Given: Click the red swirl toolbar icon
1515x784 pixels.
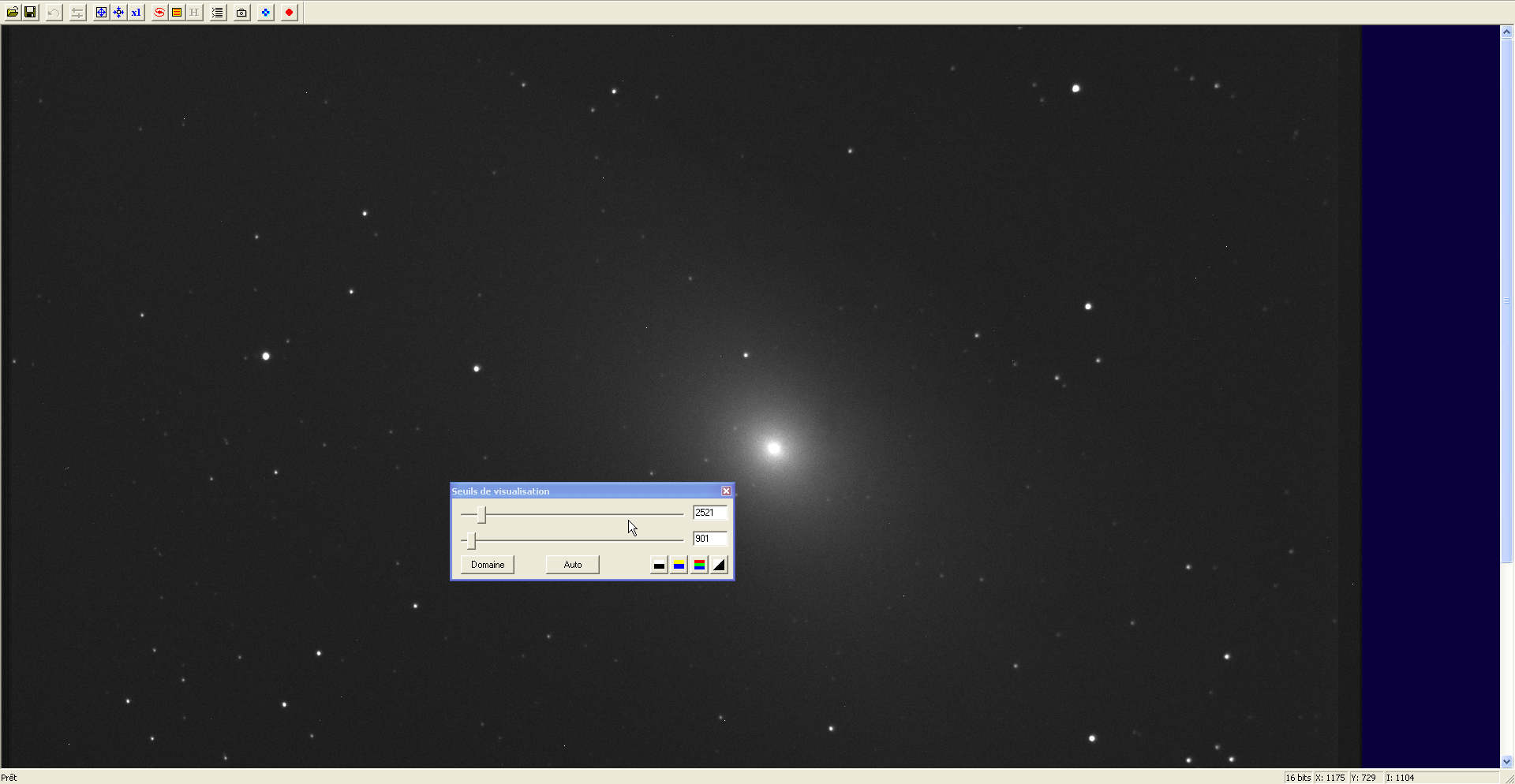Looking at the screenshot, I should pos(159,13).
